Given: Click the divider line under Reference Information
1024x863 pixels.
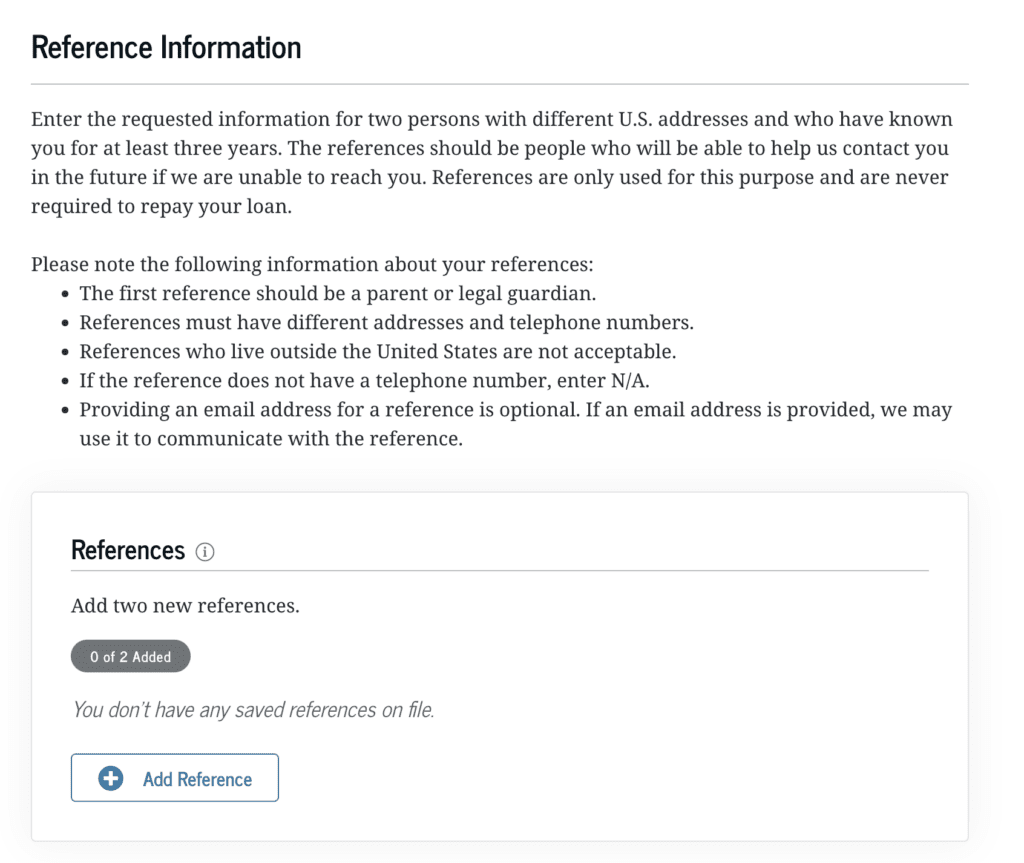Looking at the screenshot, I should point(499,84).
